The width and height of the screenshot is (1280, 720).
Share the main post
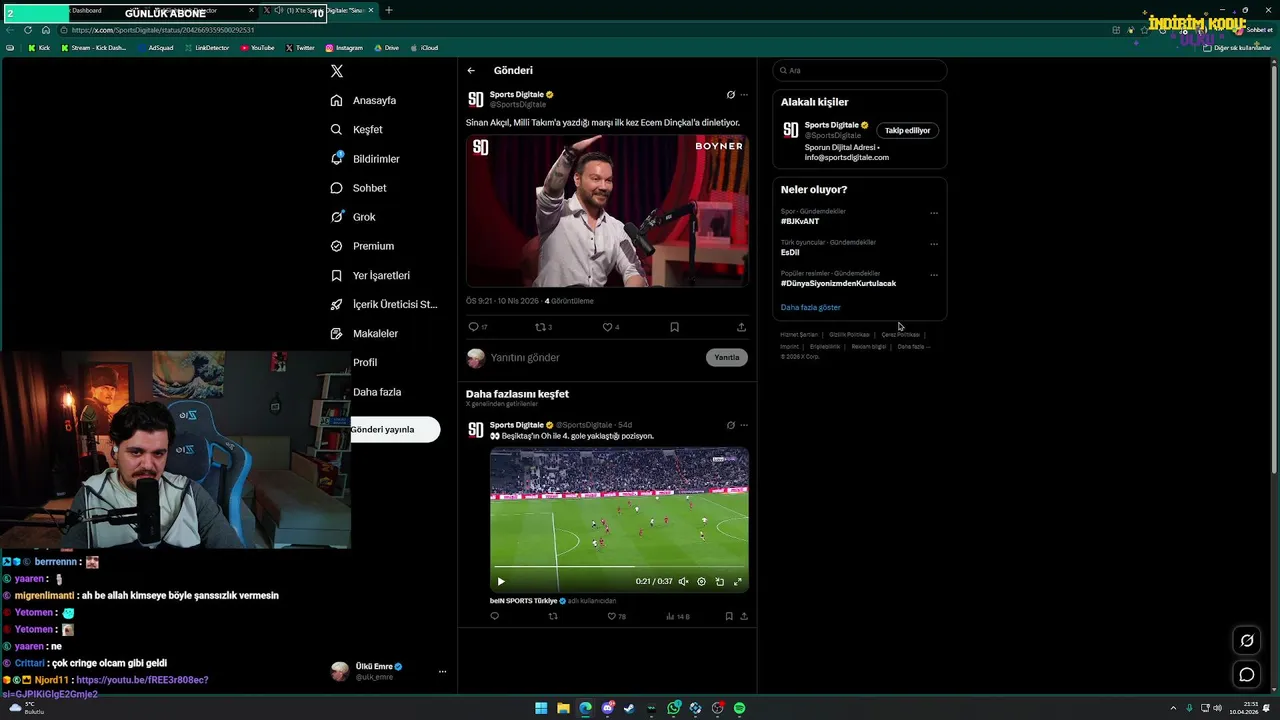pos(741,327)
